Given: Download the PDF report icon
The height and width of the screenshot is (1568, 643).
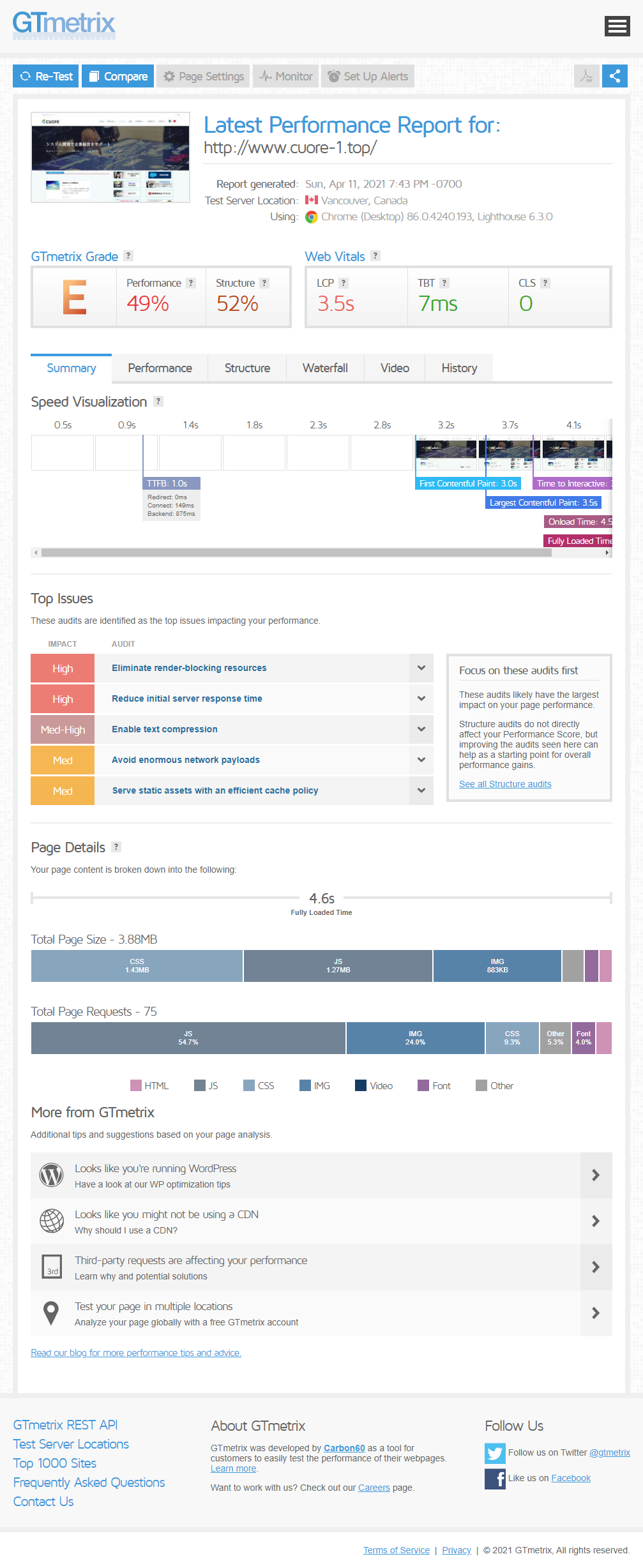Looking at the screenshot, I should point(586,77).
